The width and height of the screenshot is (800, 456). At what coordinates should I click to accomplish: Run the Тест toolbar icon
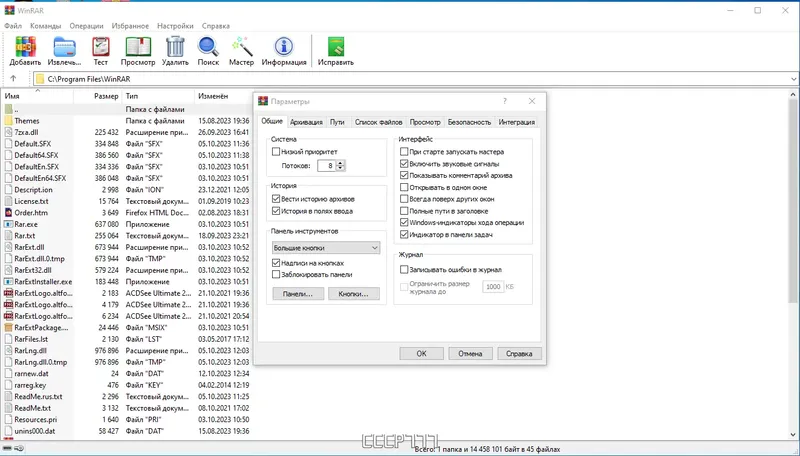(x=101, y=47)
